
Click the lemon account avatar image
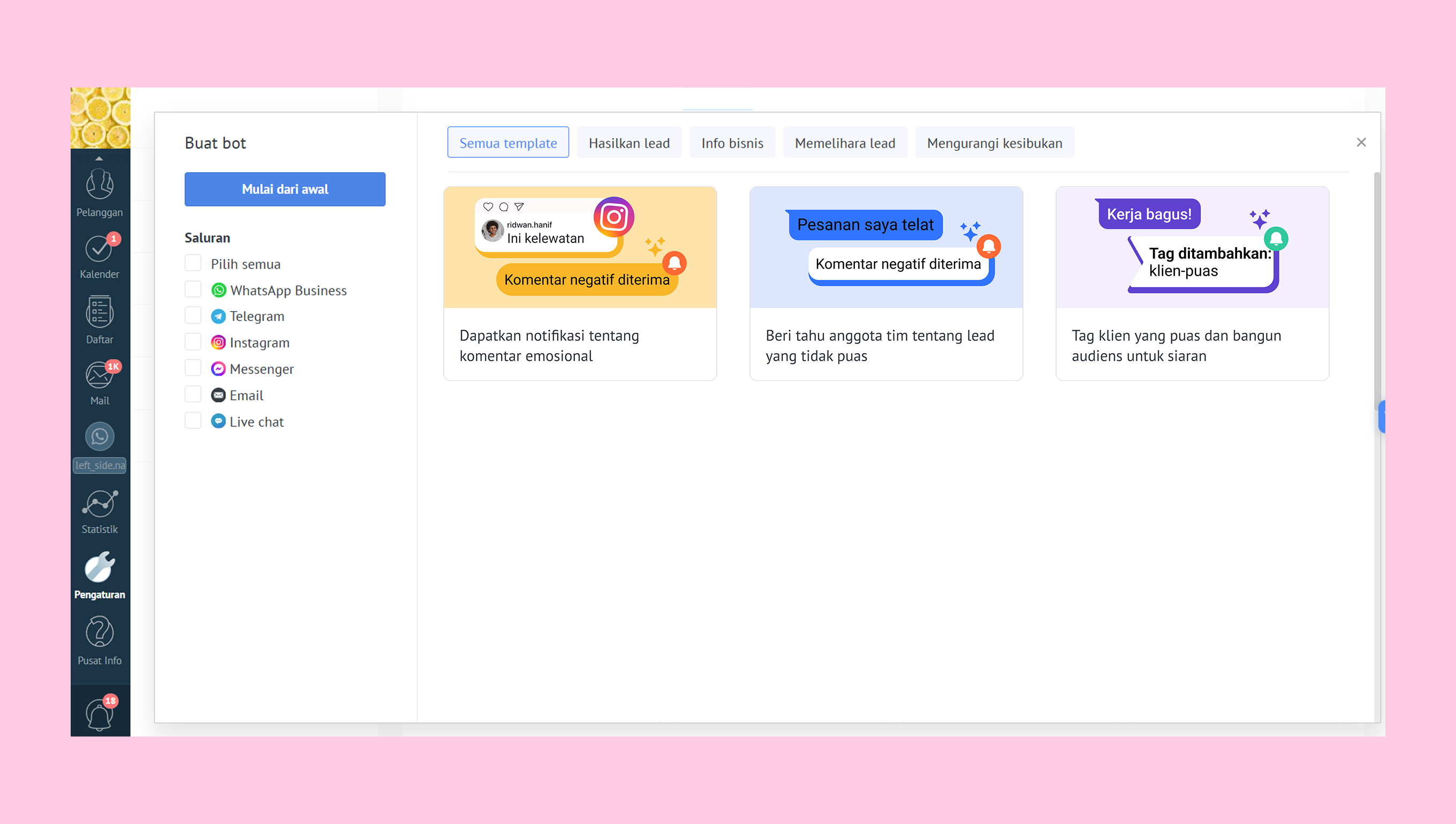tap(100, 118)
